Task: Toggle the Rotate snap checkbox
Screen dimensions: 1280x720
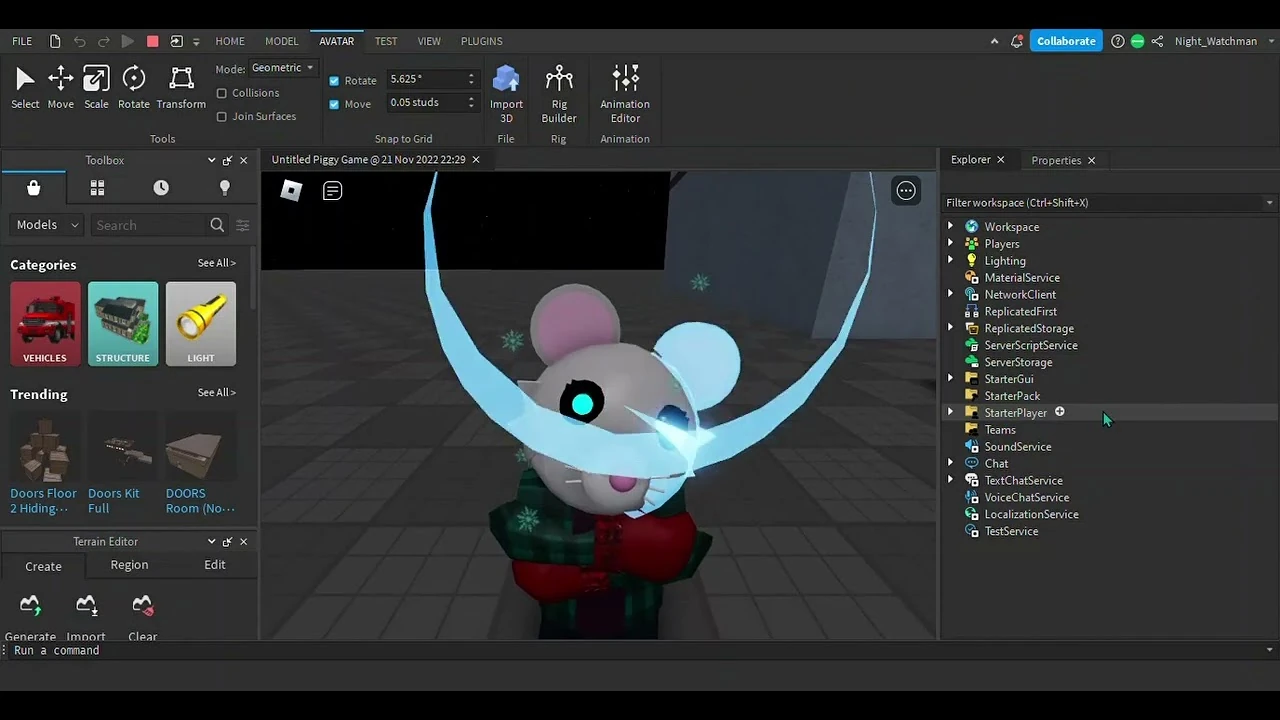Action: [x=334, y=80]
